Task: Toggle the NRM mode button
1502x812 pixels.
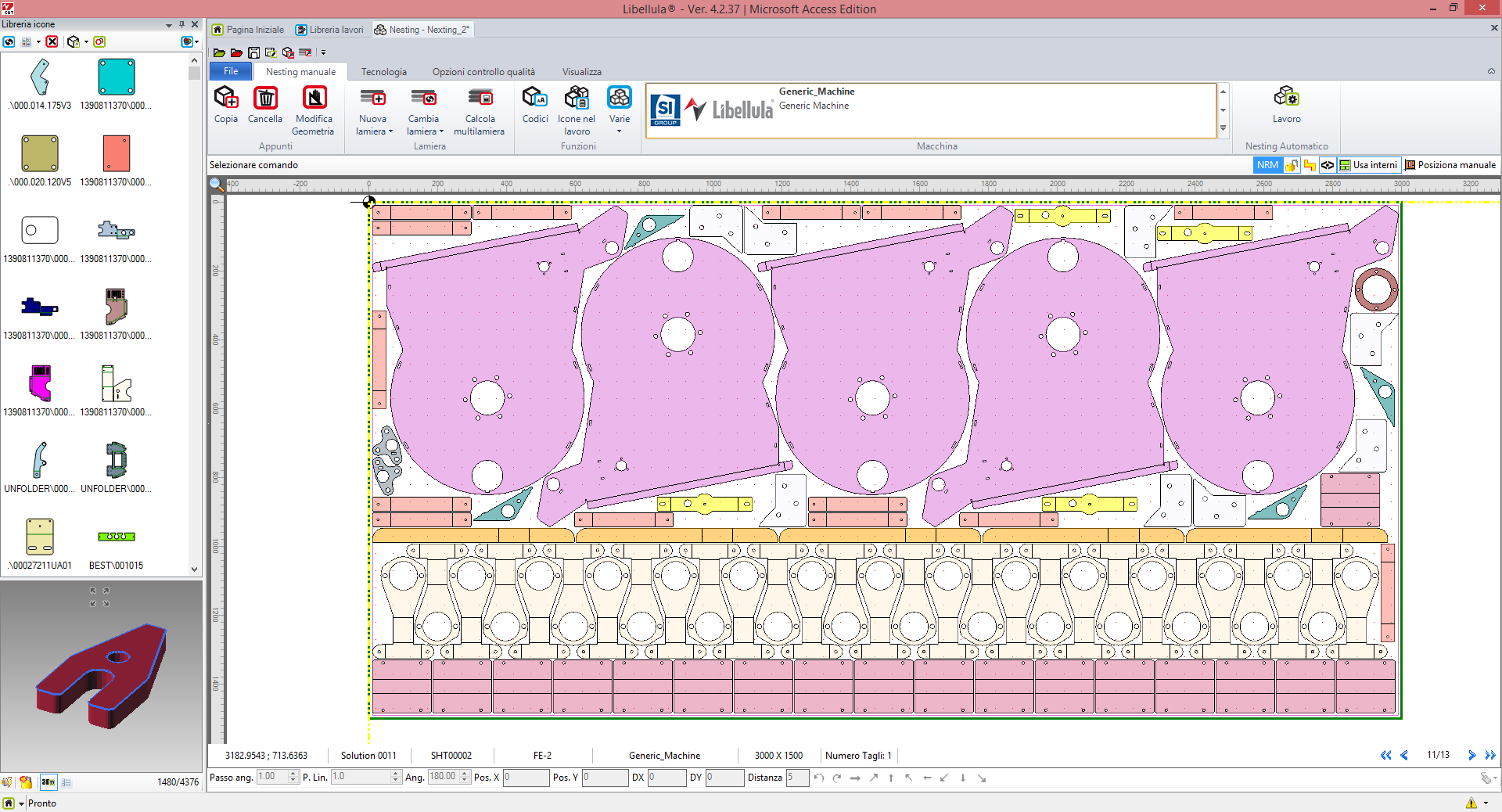Action: [x=1267, y=165]
